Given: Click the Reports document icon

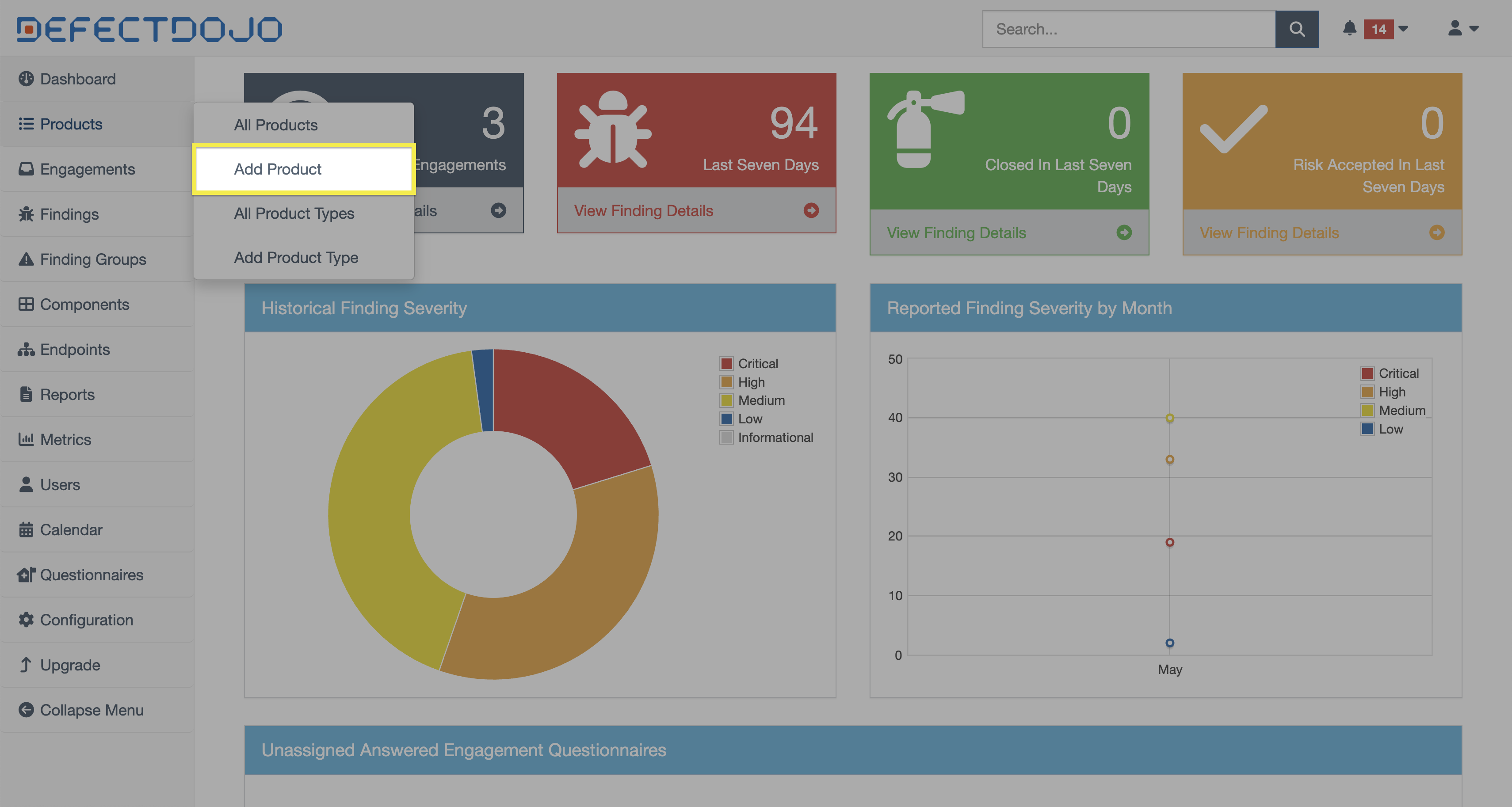Looking at the screenshot, I should tap(26, 394).
